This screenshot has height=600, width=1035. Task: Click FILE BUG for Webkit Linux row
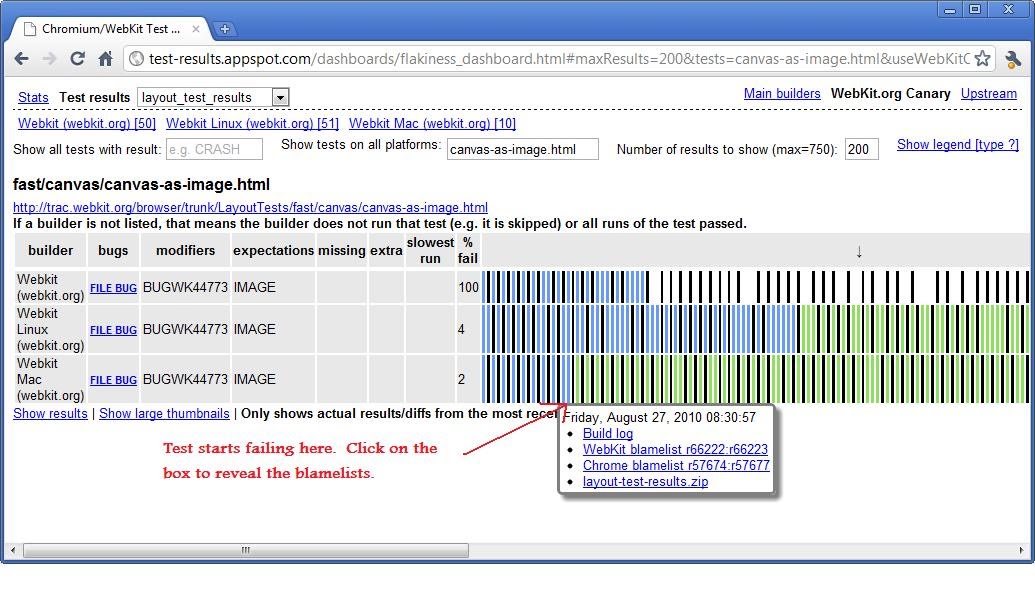click(x=113, y=330)
